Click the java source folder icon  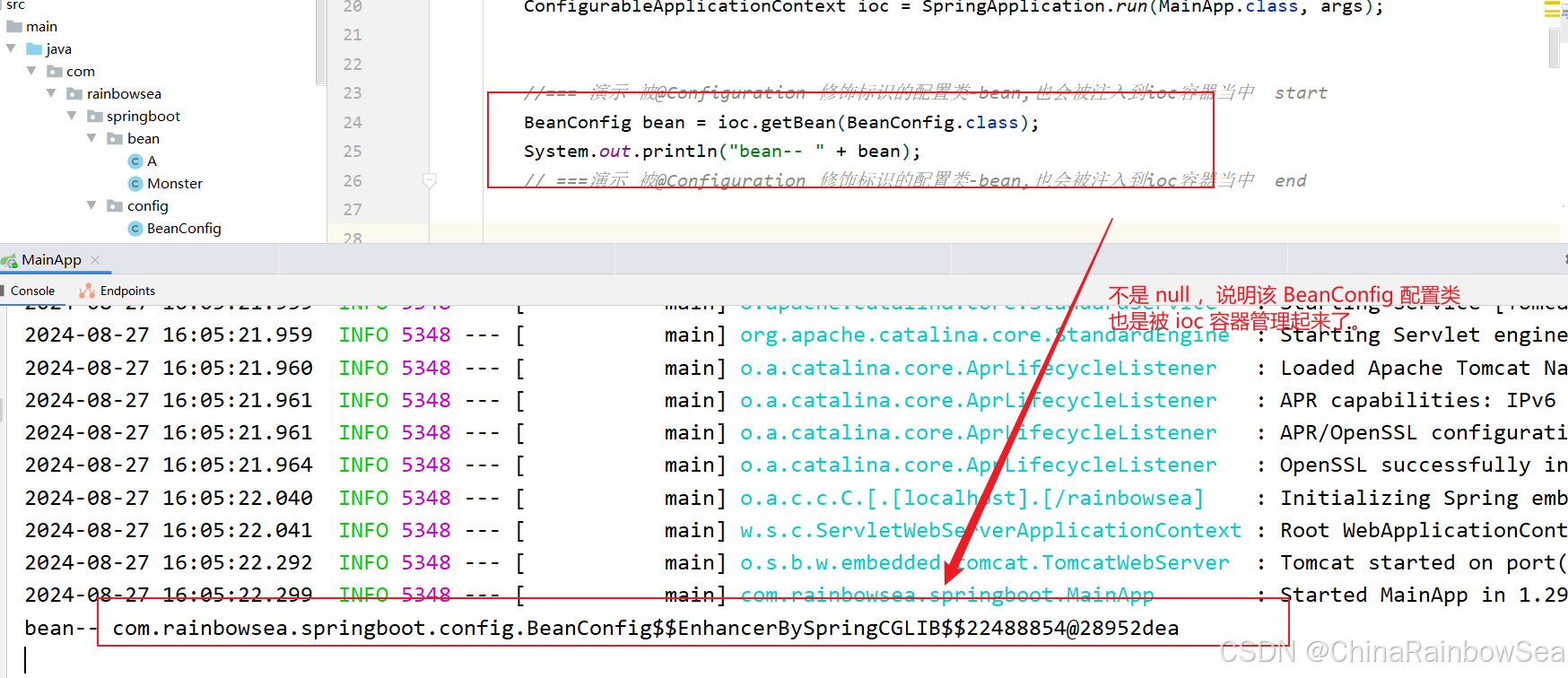coord(34,48)
